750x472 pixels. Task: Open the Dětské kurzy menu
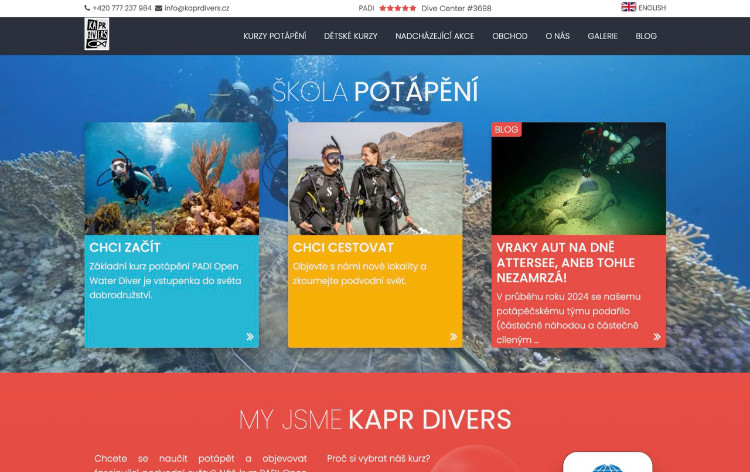[350, 36]
